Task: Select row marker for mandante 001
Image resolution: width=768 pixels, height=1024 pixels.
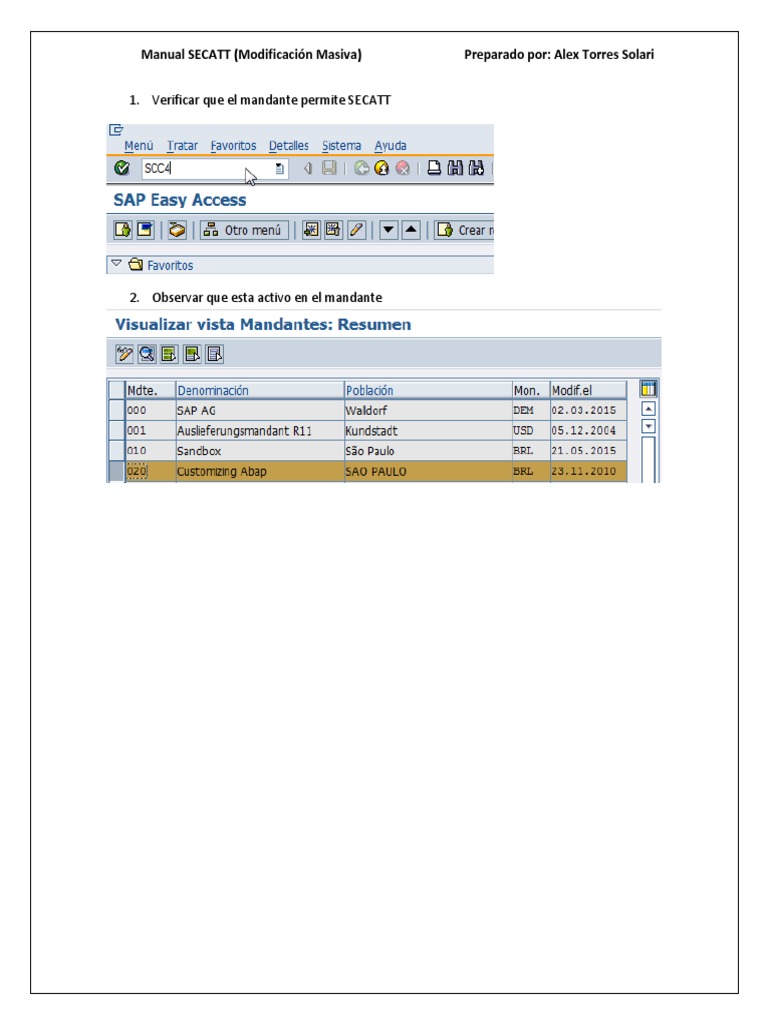Action: click(x=116, y=430)
